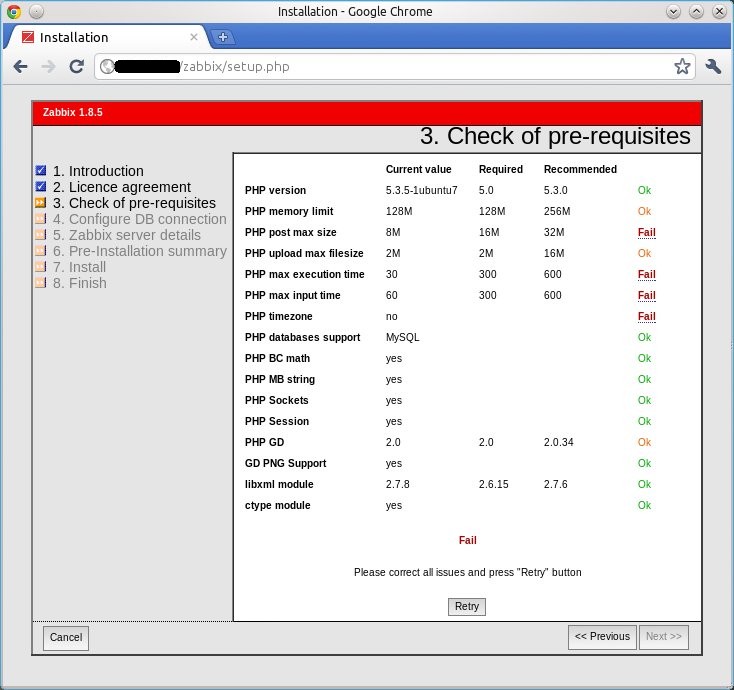
Task: Click Fail link for PHP max input time
Action: click(x=646, y=295)
